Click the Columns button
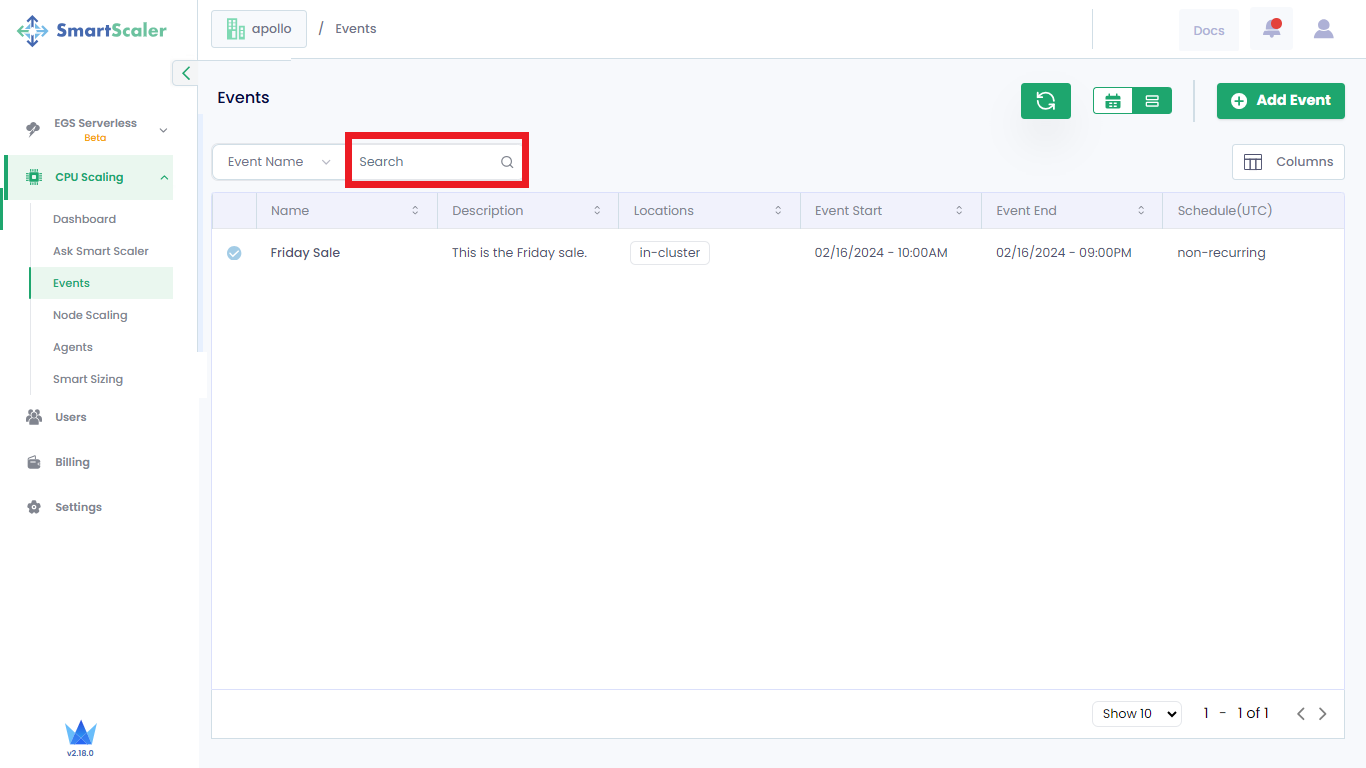This screenshot has height=768, width=1366. [x=1288, y=162]
